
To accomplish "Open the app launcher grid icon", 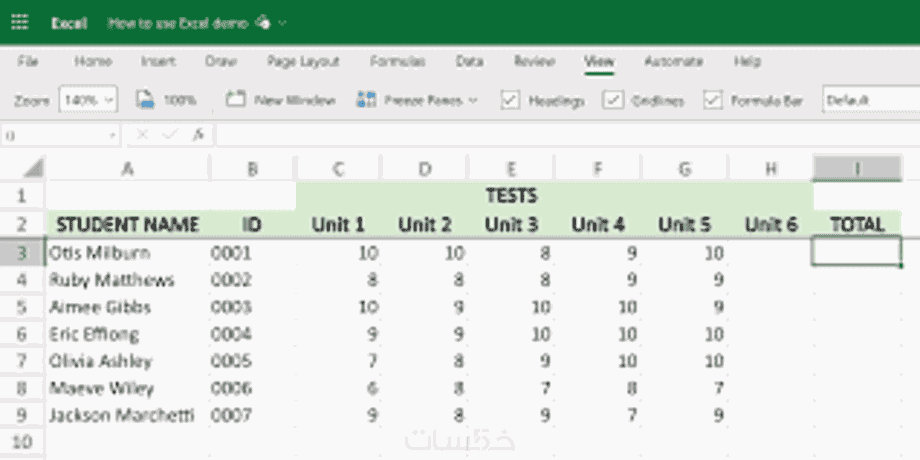I will 19,23.
